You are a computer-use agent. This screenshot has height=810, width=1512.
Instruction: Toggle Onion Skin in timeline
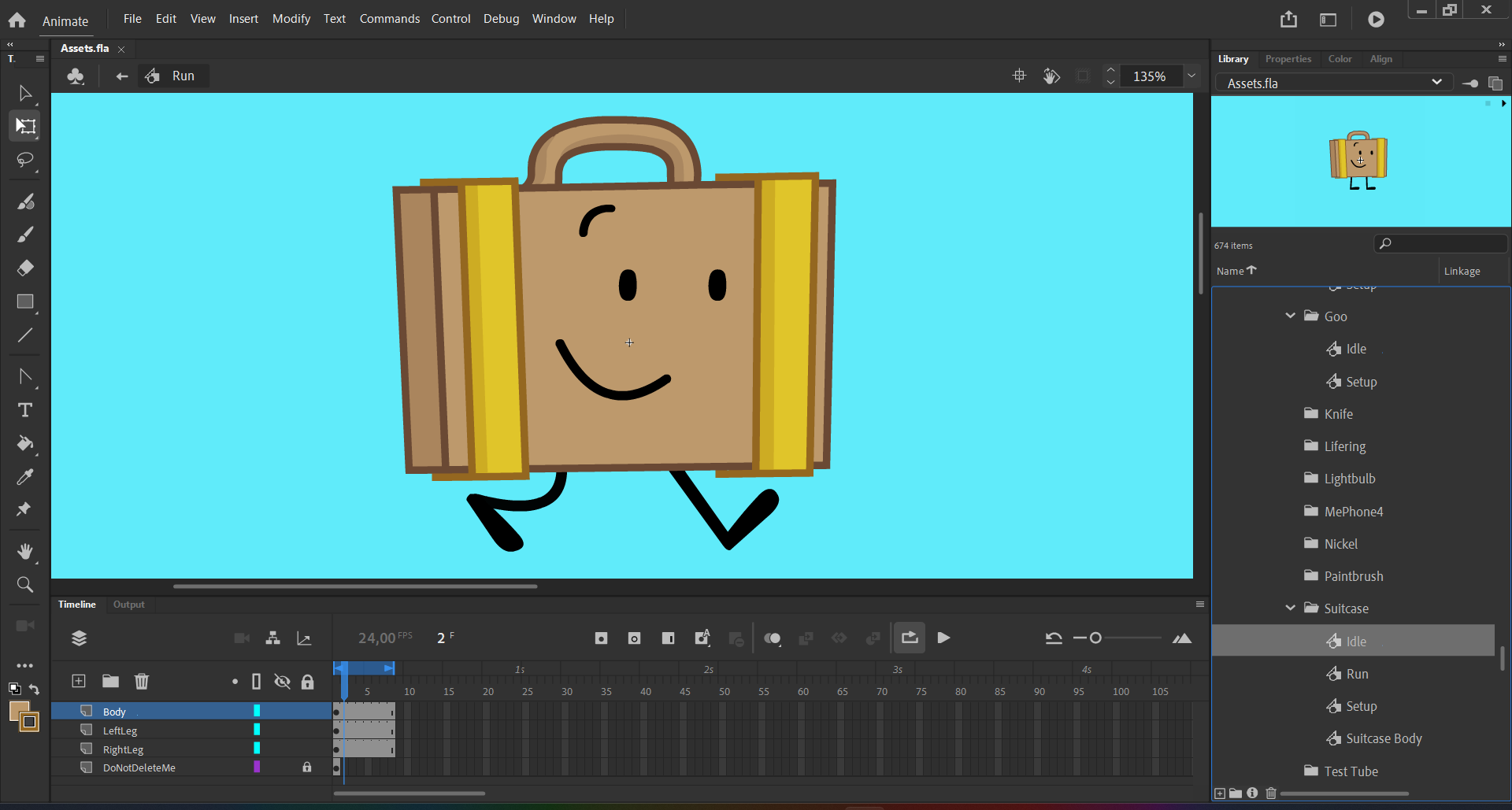coord(773,638)
